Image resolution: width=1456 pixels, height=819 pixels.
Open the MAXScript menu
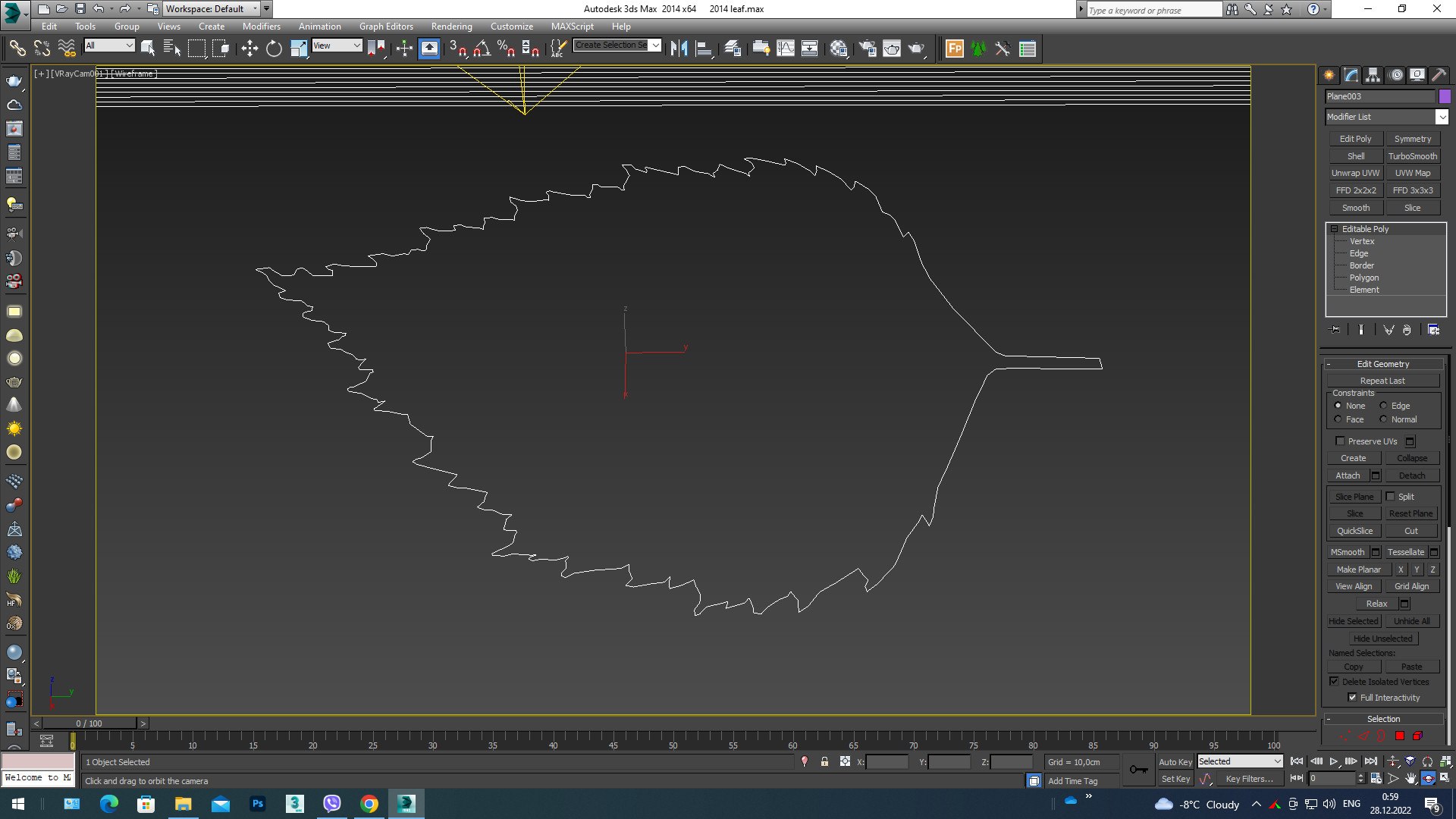[x=573, y=26]
